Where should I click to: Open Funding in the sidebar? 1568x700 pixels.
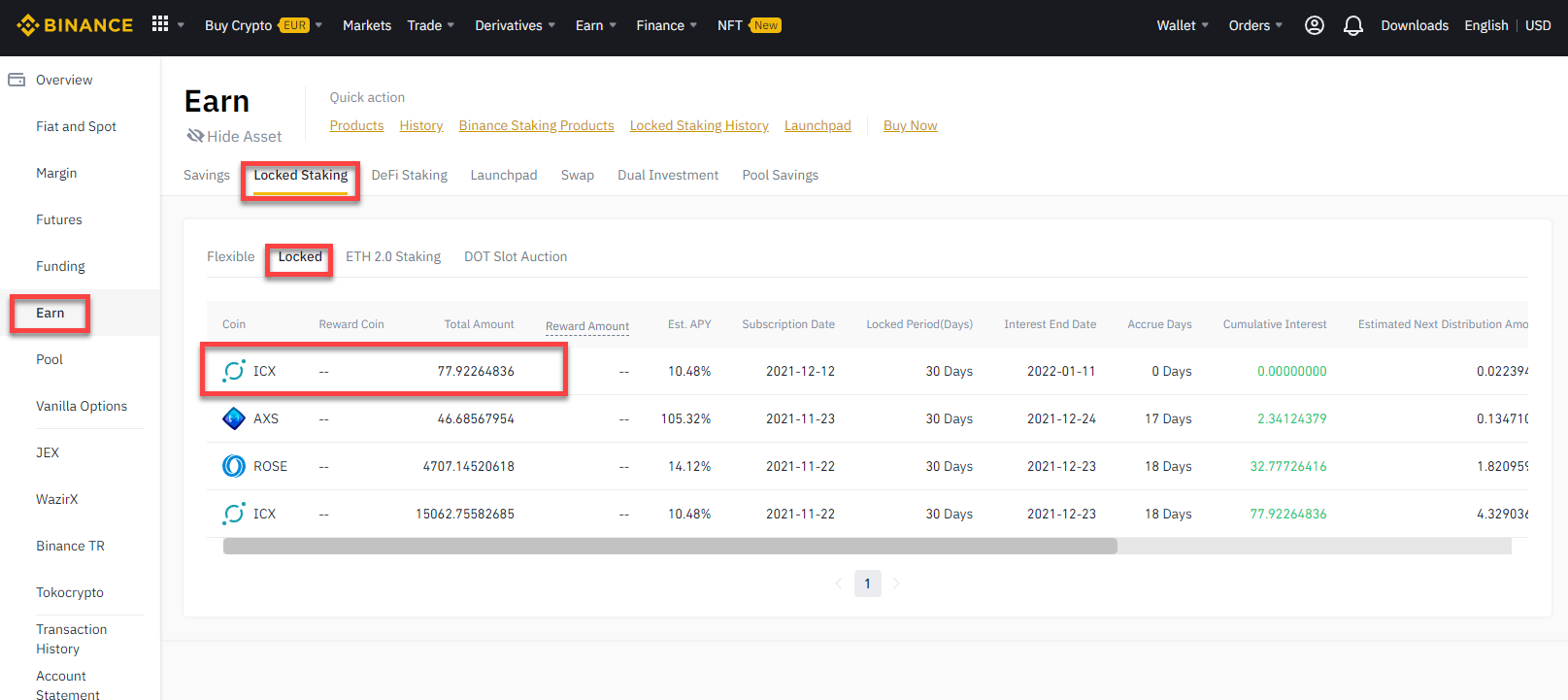coord(60,266)
